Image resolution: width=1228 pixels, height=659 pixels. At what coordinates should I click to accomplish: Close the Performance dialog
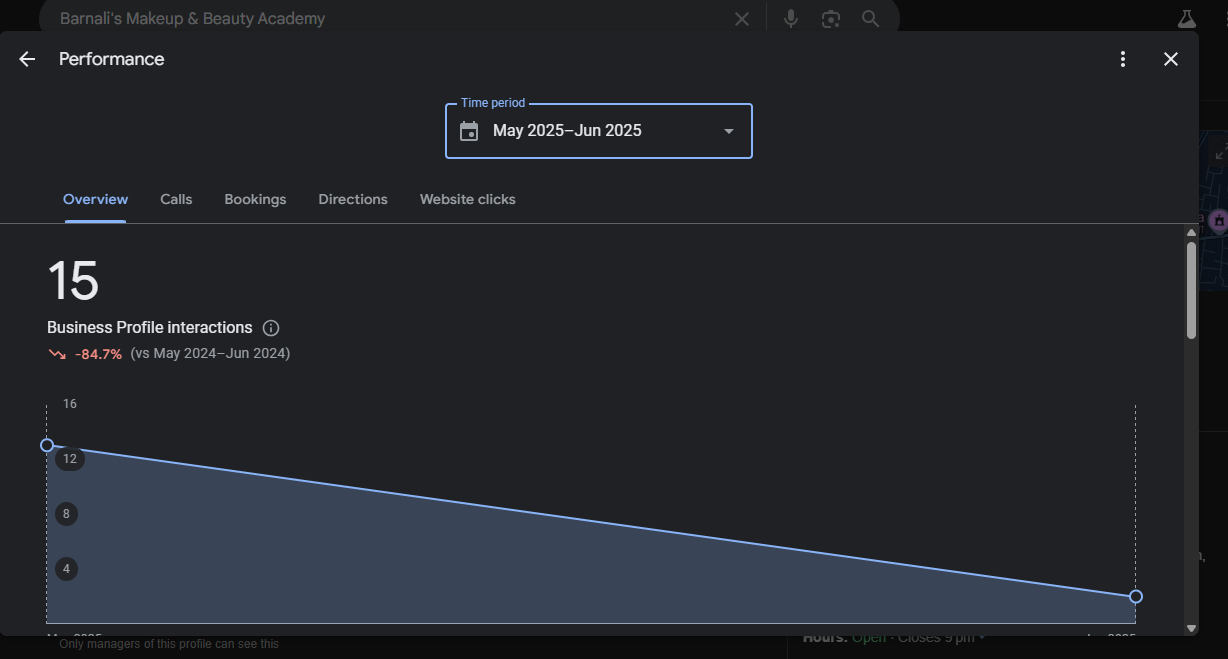click(x=1171, y=59)
